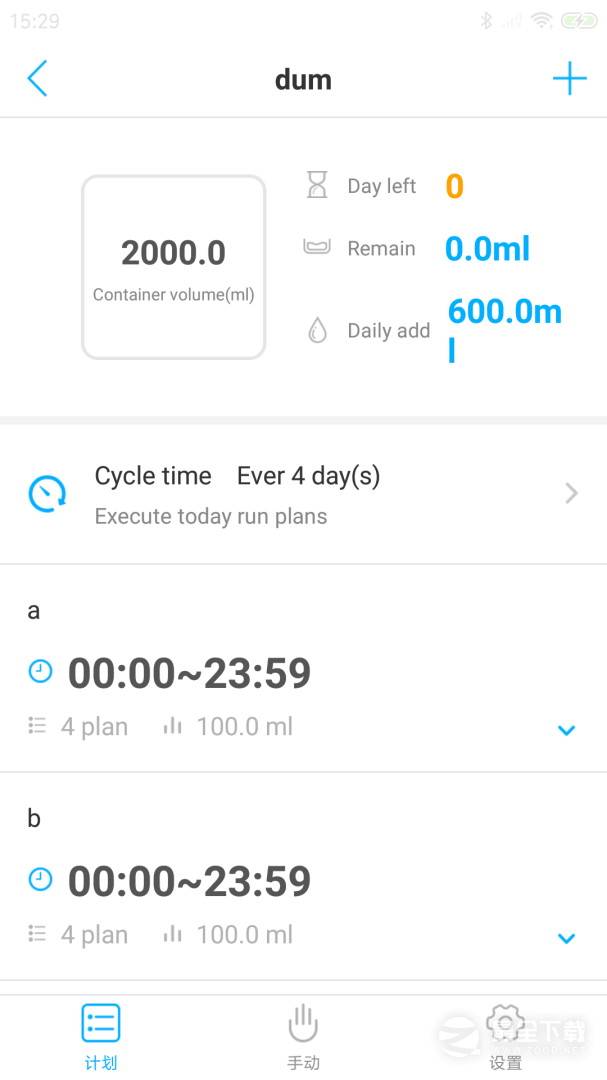
Task: Expand plan a using its down chevron
Action: (566, 730)
